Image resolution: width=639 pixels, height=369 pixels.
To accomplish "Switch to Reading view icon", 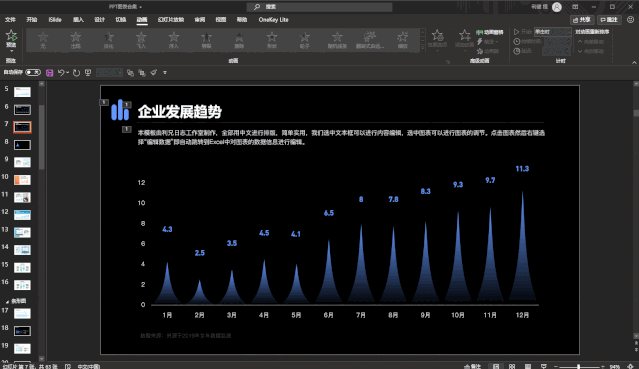I will pos(528,366).
